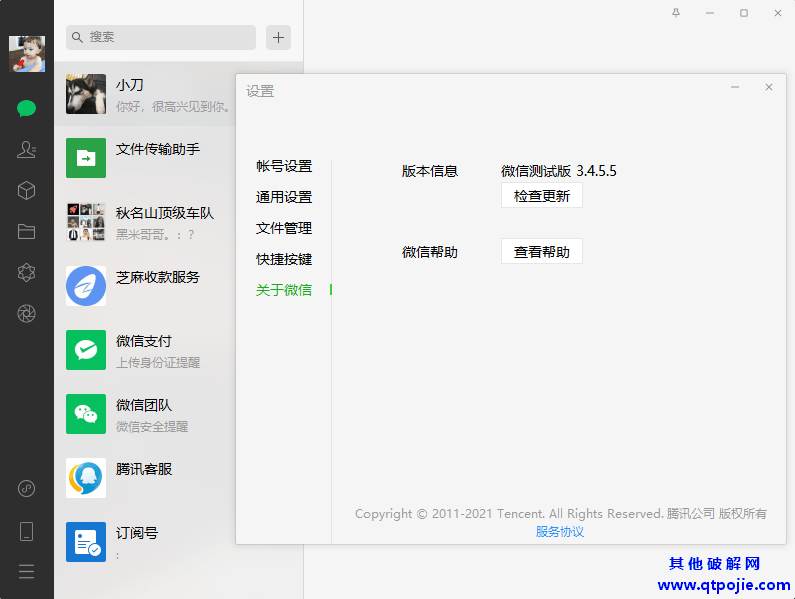Click the 检查更新 button

click(541, 196)
